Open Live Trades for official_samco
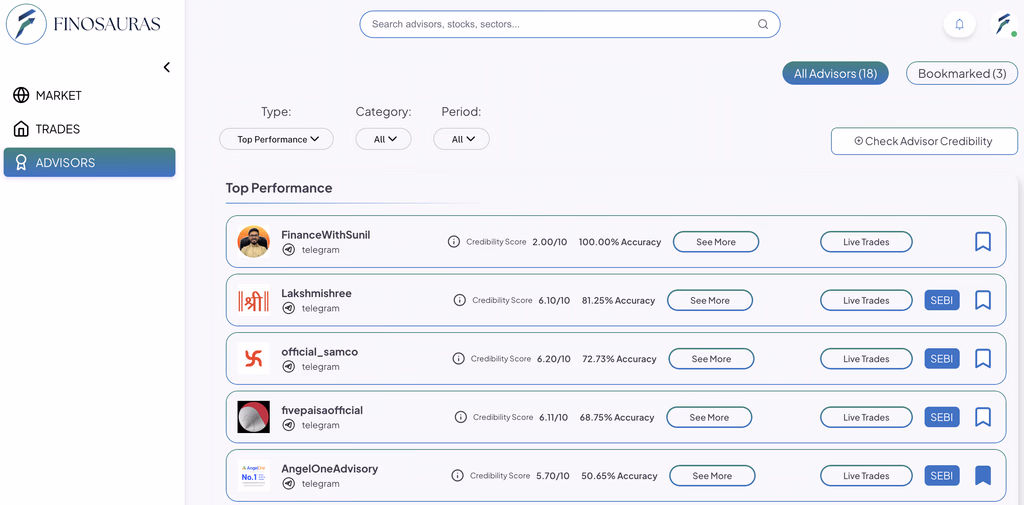The width and height of the screenshot is (1024, 505). pyautogui.click(x=866, y=359)
